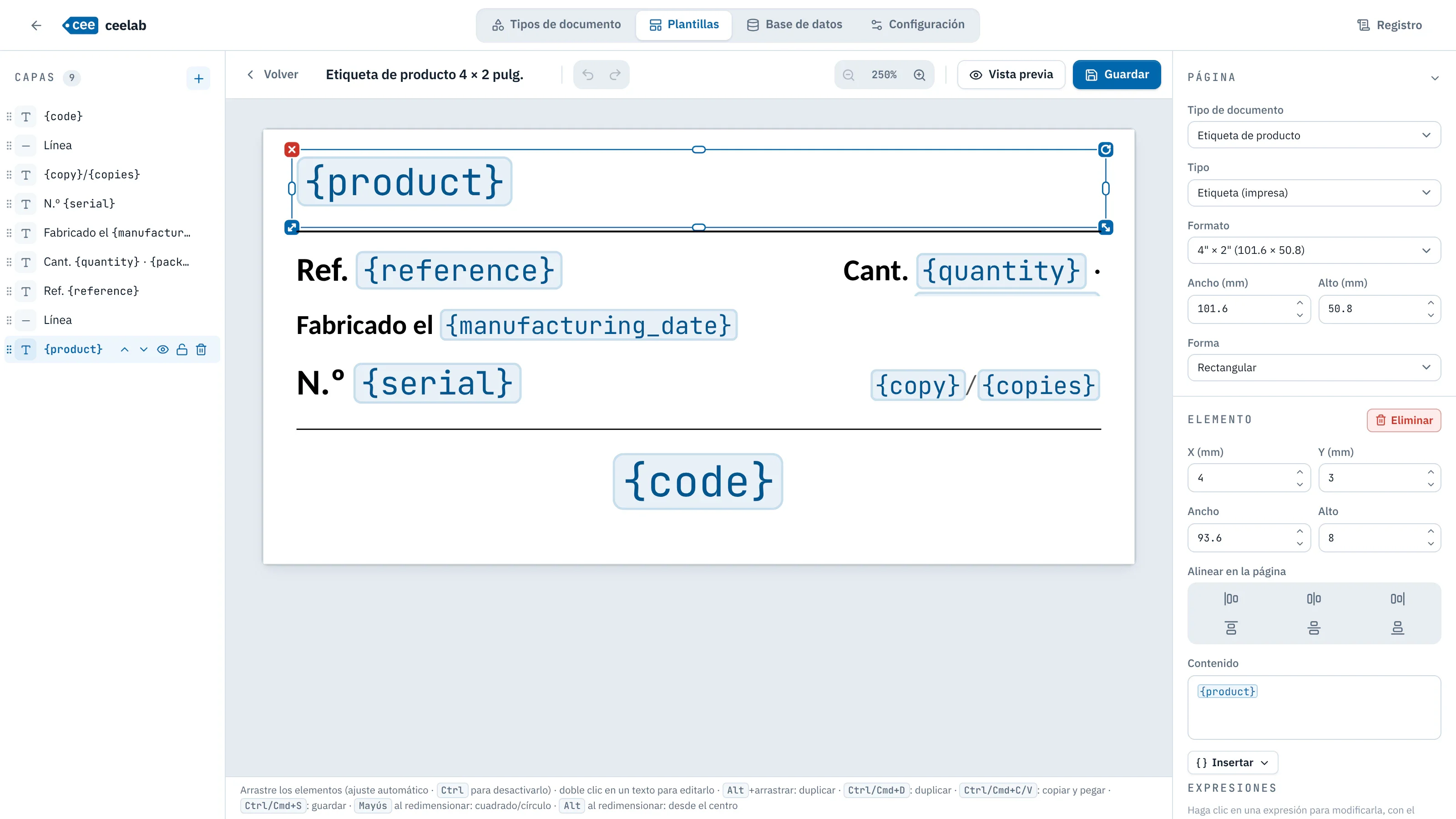Toggle lock on the {product} layer

click(x=182, y=349)
